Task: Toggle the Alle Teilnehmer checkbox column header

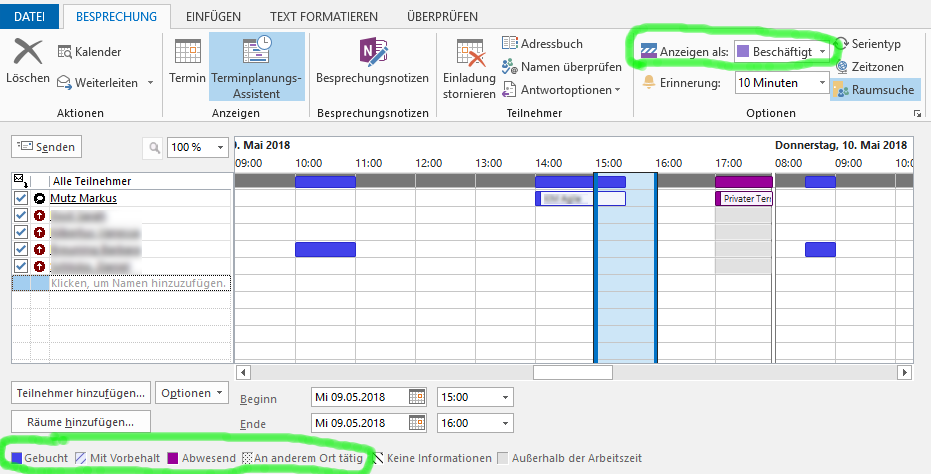Action: coord(21,181)
